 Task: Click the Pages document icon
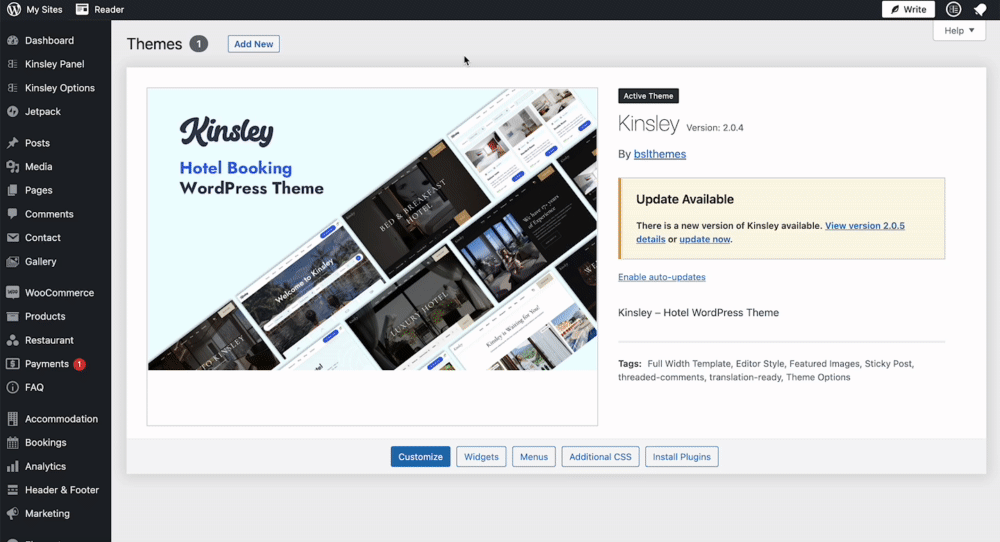coord(13,190)
